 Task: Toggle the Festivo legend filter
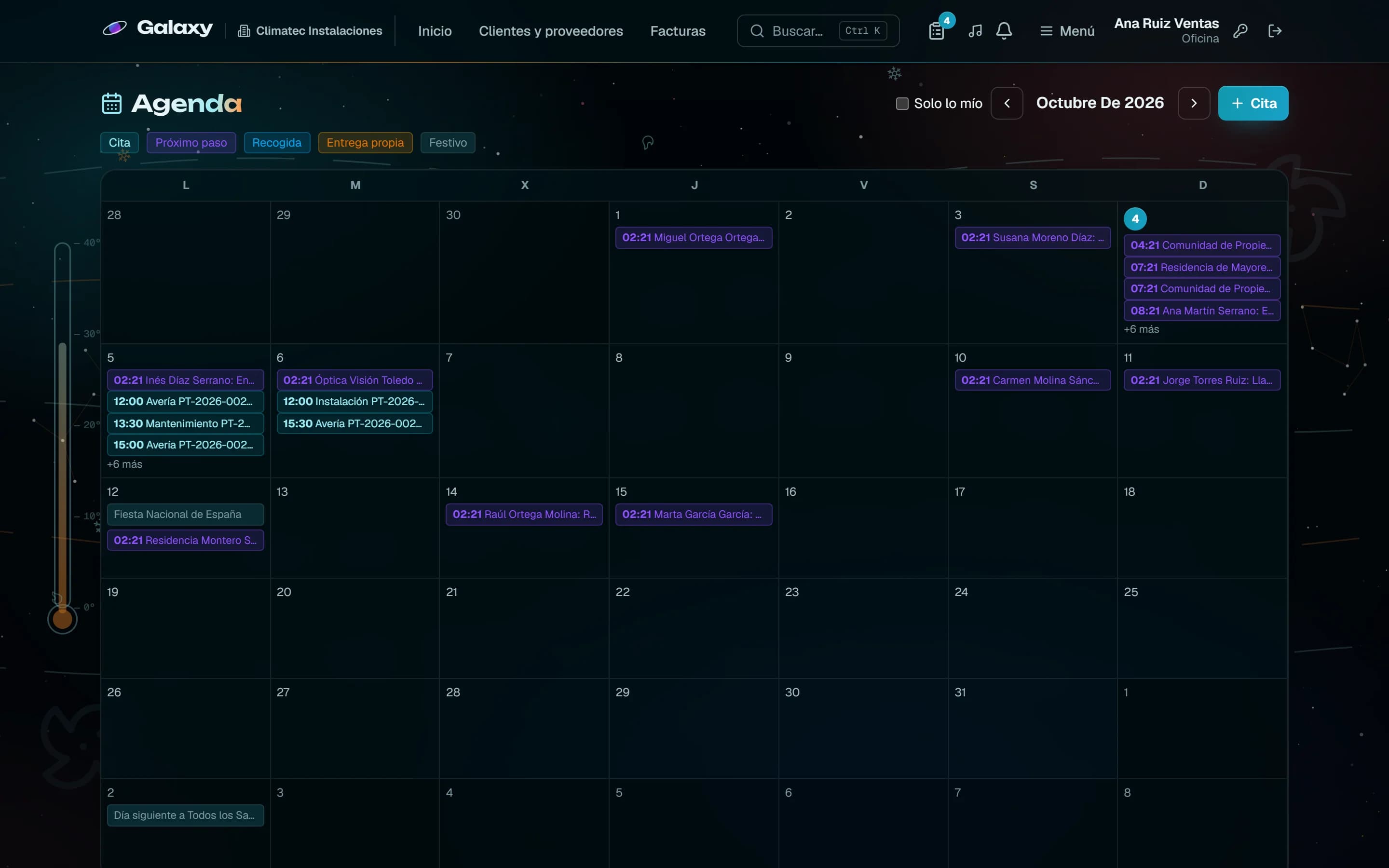coord(448,143)
